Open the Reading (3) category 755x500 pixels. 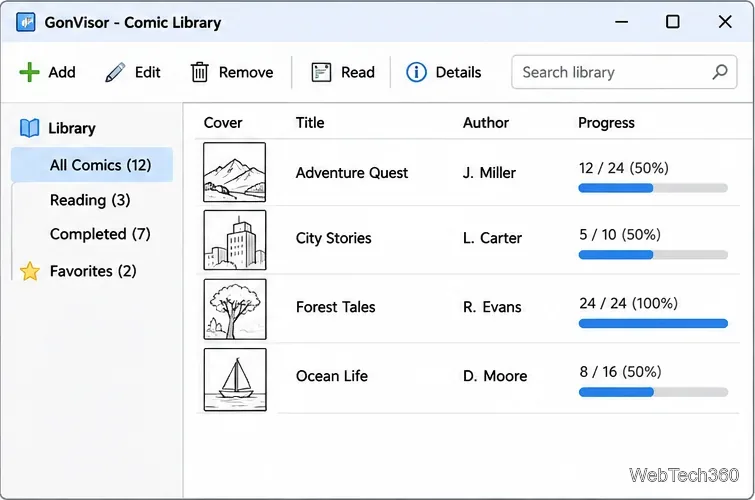pos(90,200)
